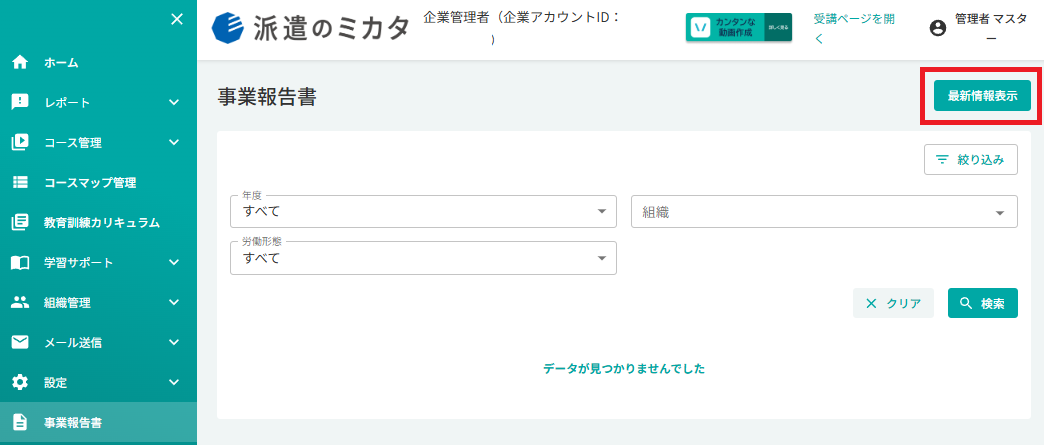Viewport: 1044px width, 445px height.
Task: Click the 絞り込み filter button
Action: pos(971,160)
